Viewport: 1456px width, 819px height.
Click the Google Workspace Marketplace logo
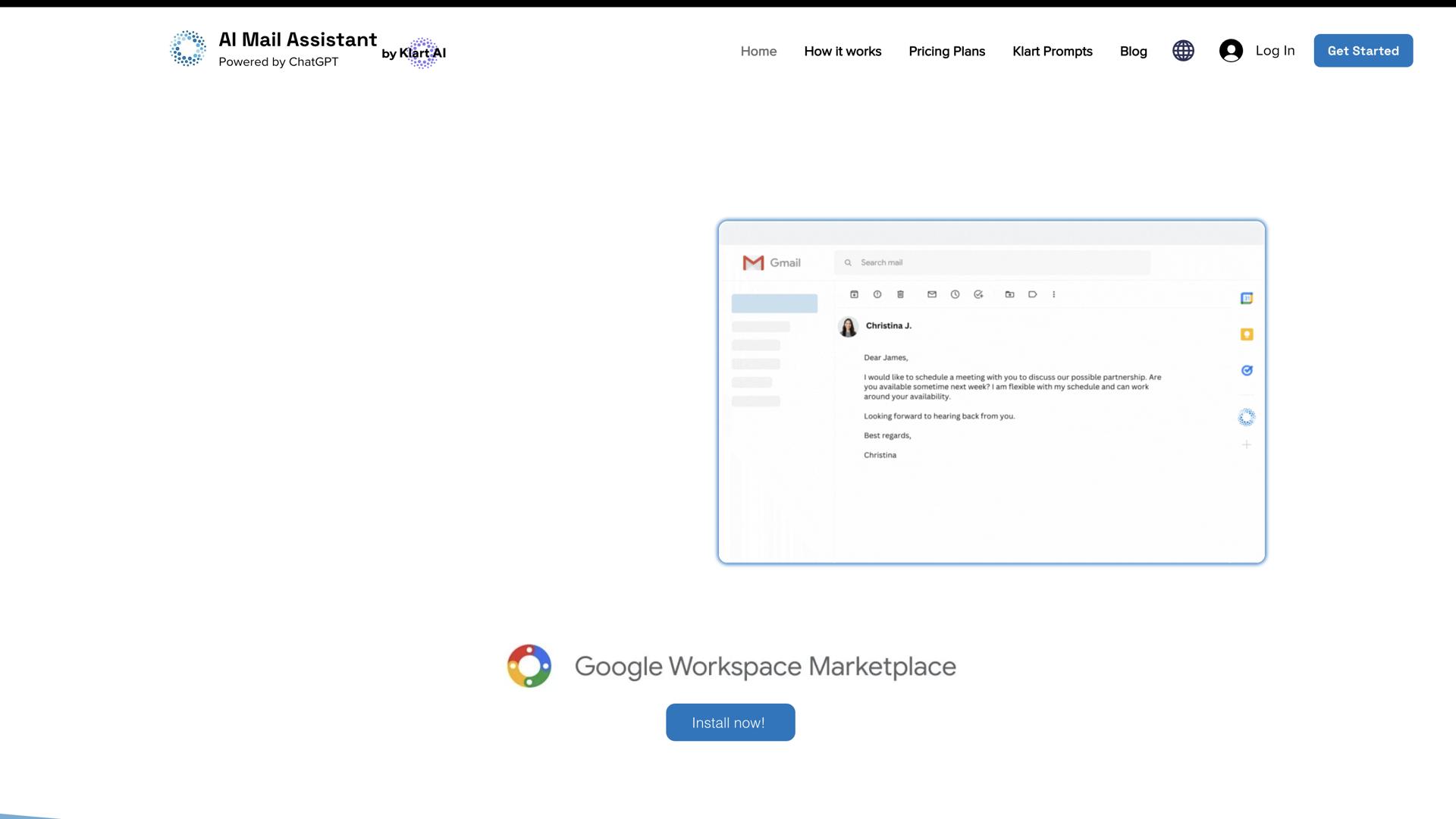point(529,666)
